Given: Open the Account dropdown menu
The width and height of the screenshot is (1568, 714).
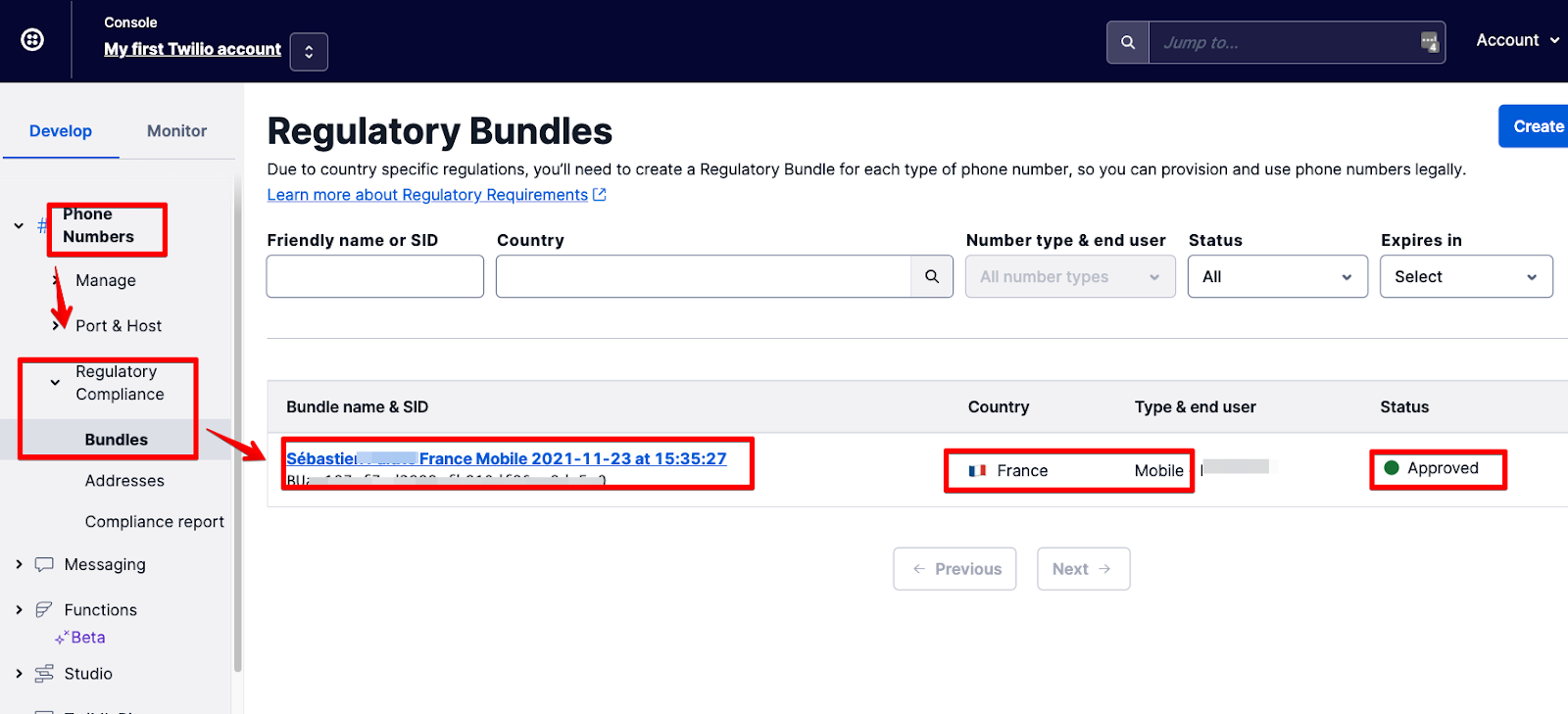Looking at the screenshot, I should pyautogui.click(x=1517, y=40).
